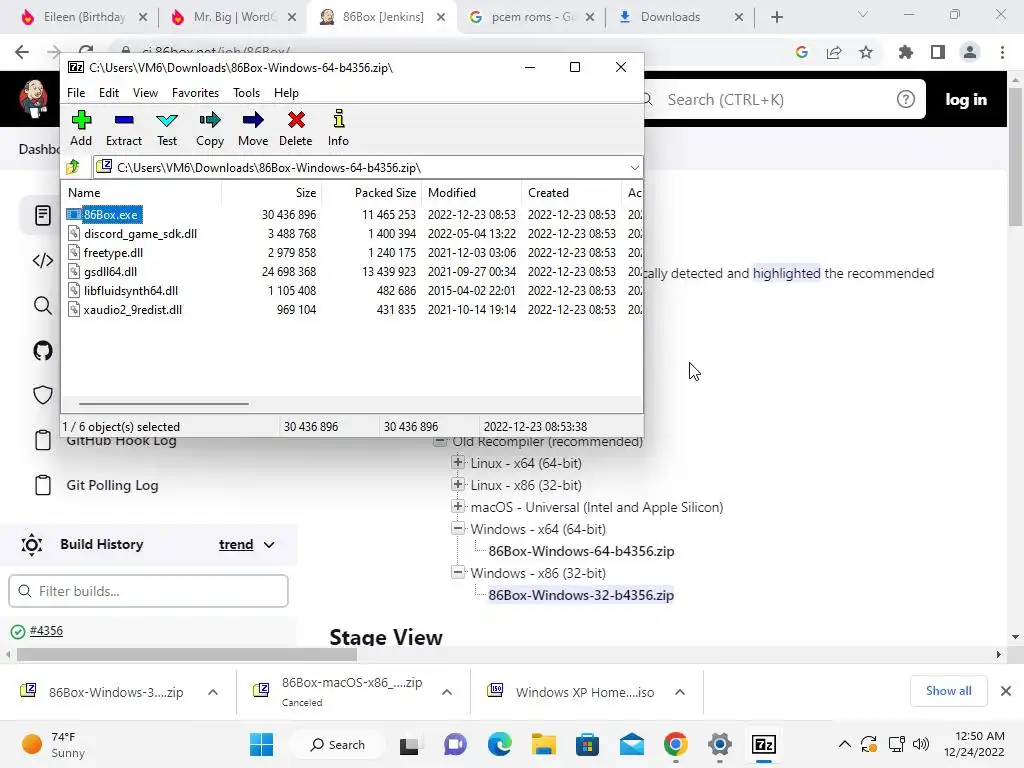Open Chrome three-dot menu
This screenshot has width=1024, height=768.
(x=1002, y=52)
